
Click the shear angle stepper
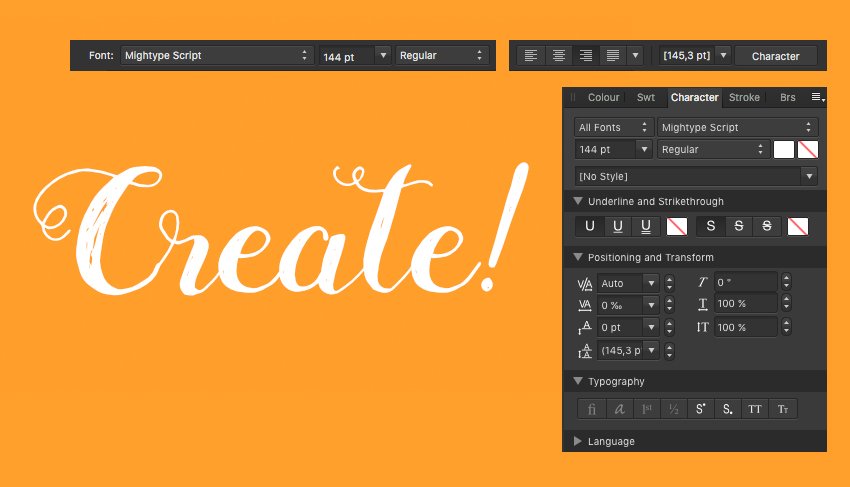(x=787, y=281)
